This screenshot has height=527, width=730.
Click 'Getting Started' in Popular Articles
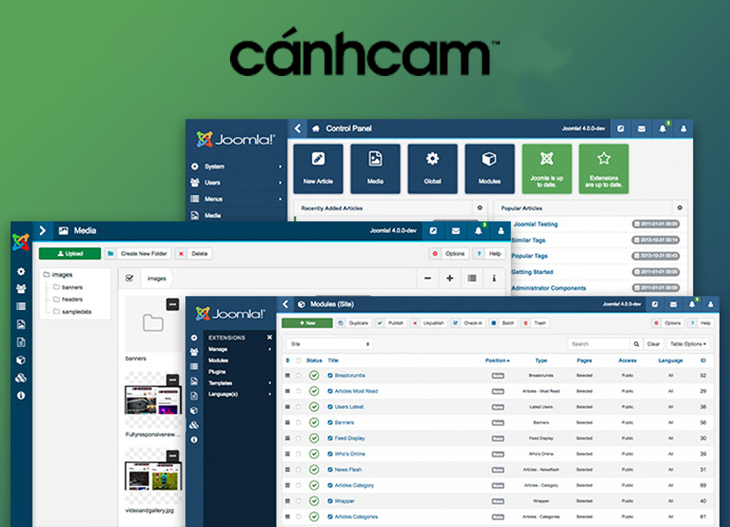point(532,272)
